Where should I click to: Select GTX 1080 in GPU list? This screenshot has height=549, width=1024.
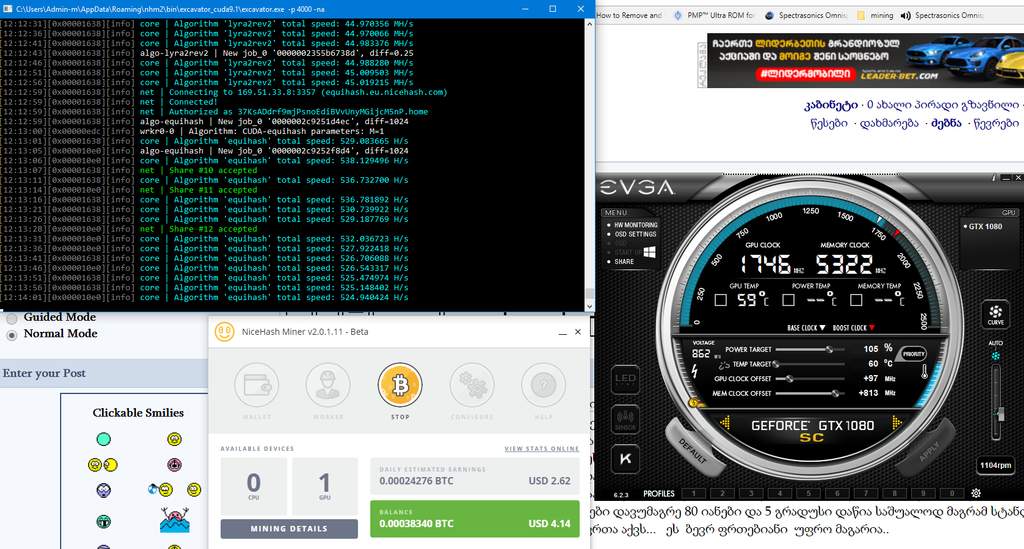[x=984, y=227]
